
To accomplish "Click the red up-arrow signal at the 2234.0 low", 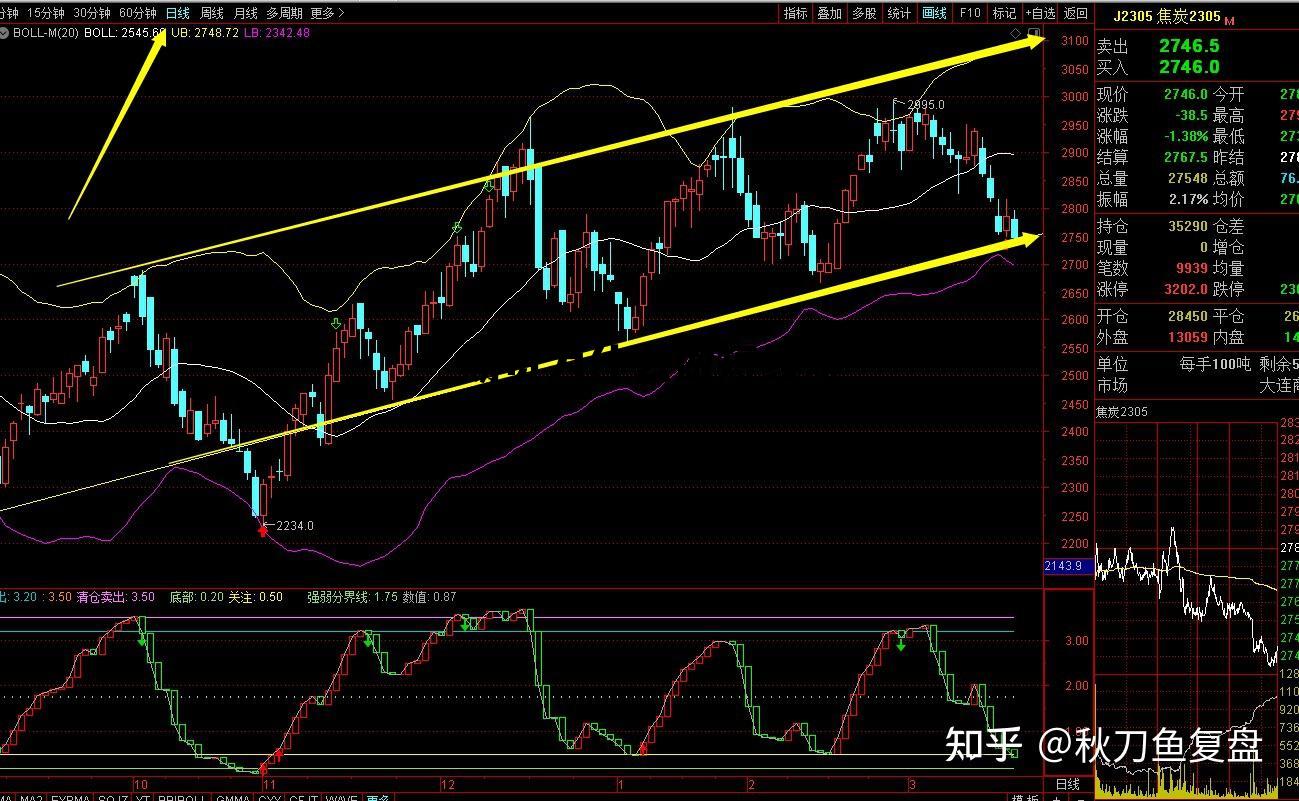I will pyautogui.click(x=263, y=530).
